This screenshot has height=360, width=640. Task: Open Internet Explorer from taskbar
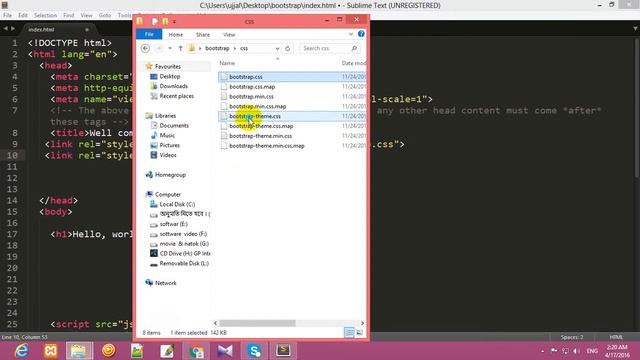tap(21, 350)
